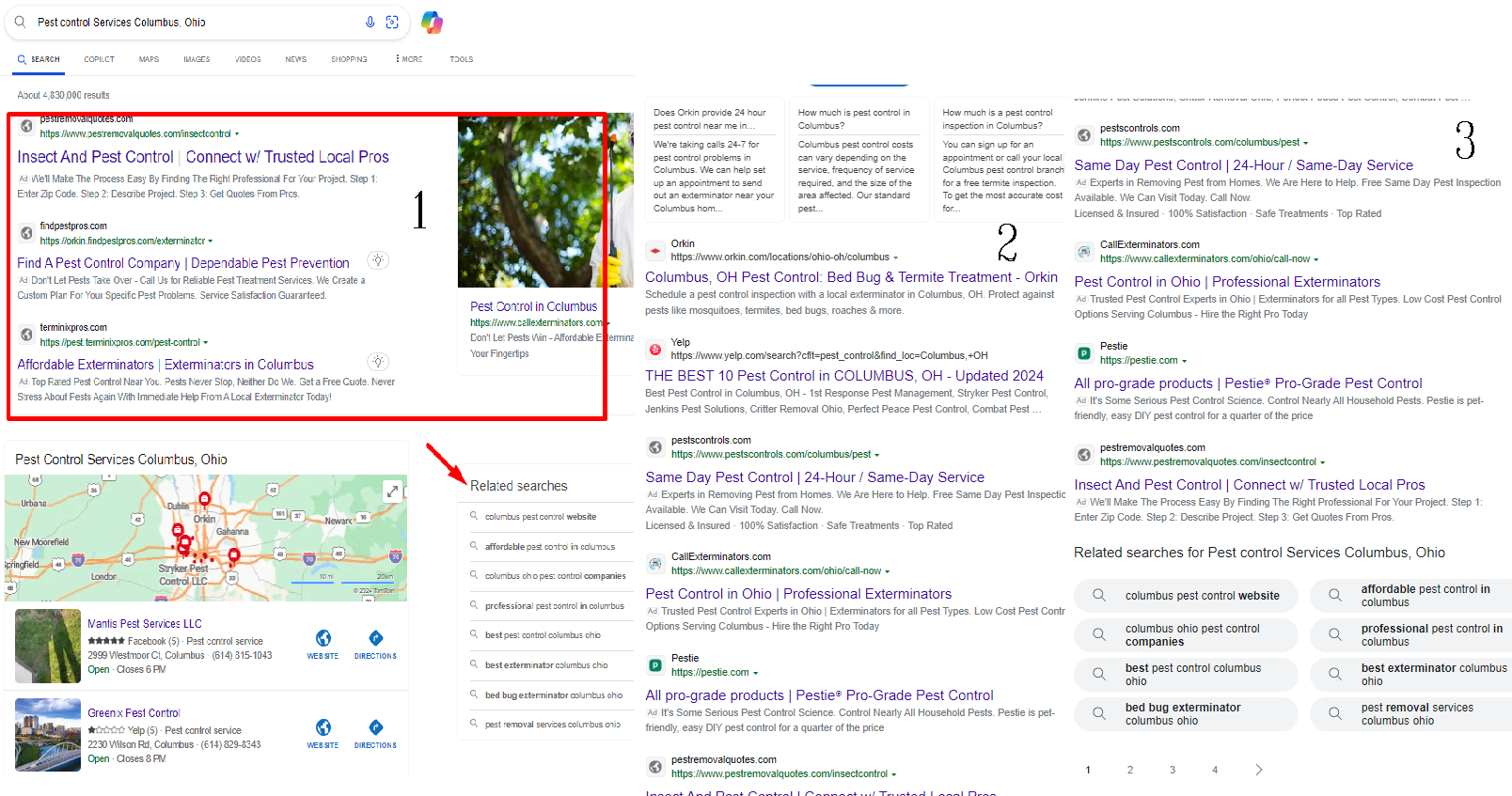Open Mantis Pest Services photo thumbnail

tap(48, 646)
